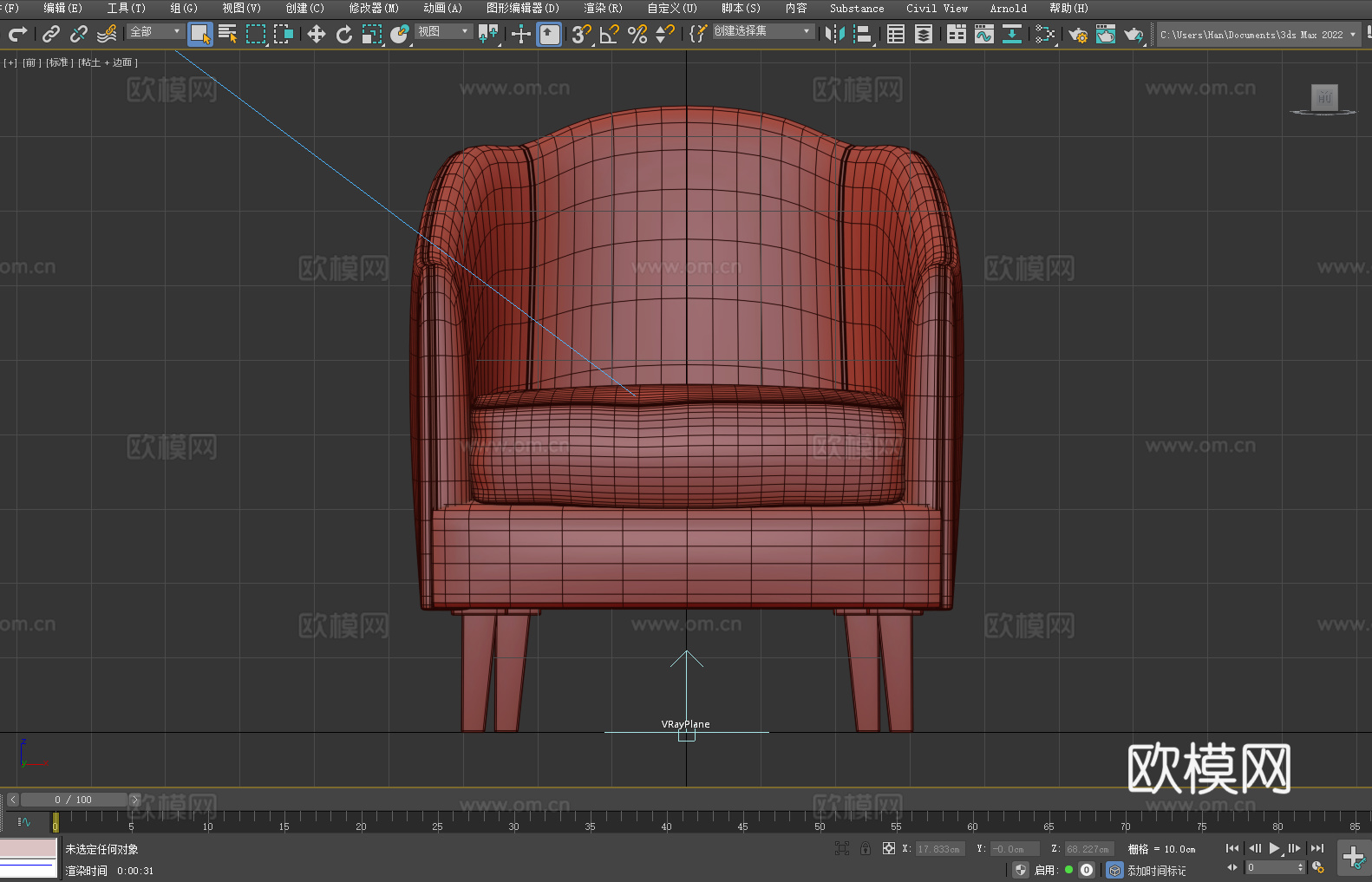Open project path dropdown

click(x=1258, y=35)
